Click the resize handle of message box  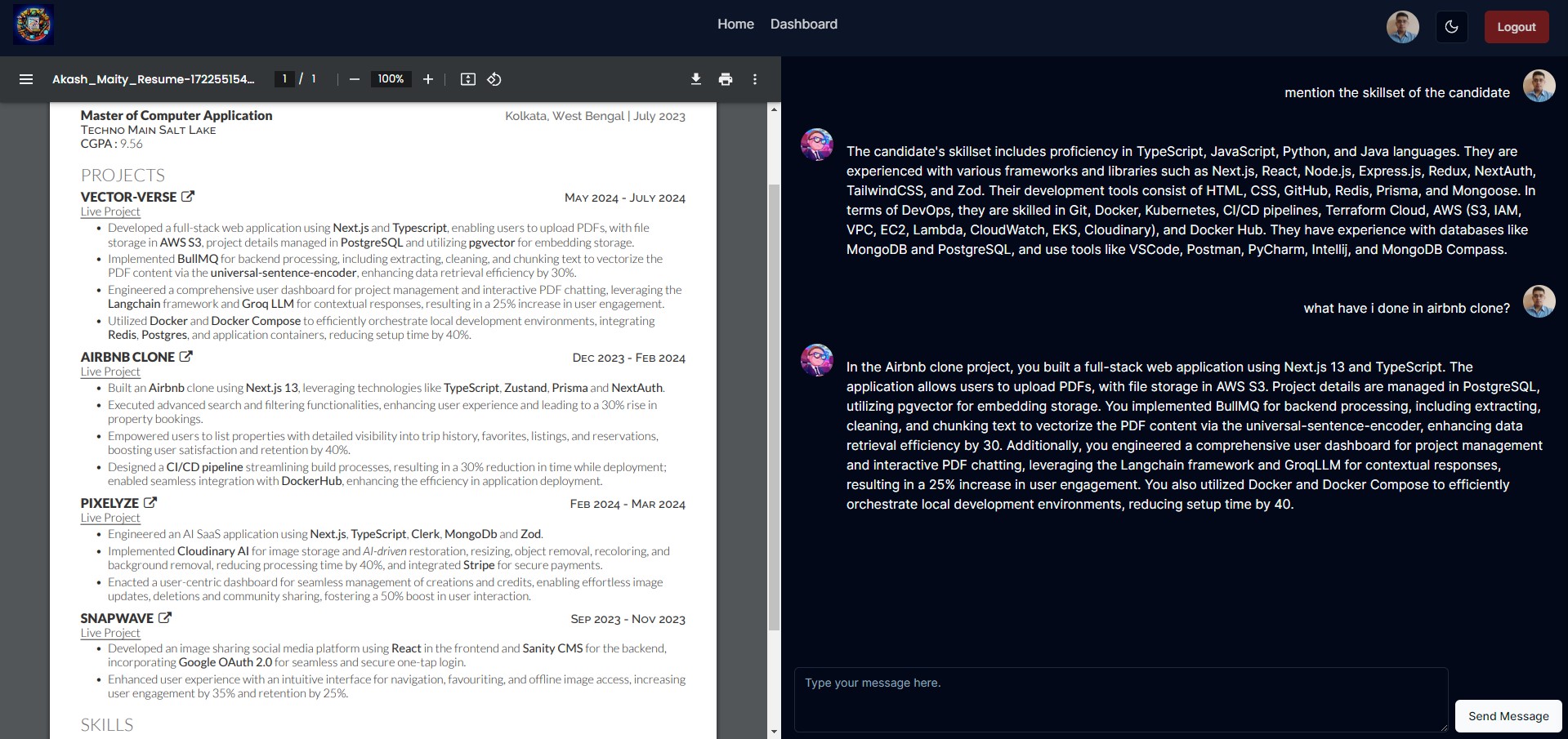tap(1442, 727)
